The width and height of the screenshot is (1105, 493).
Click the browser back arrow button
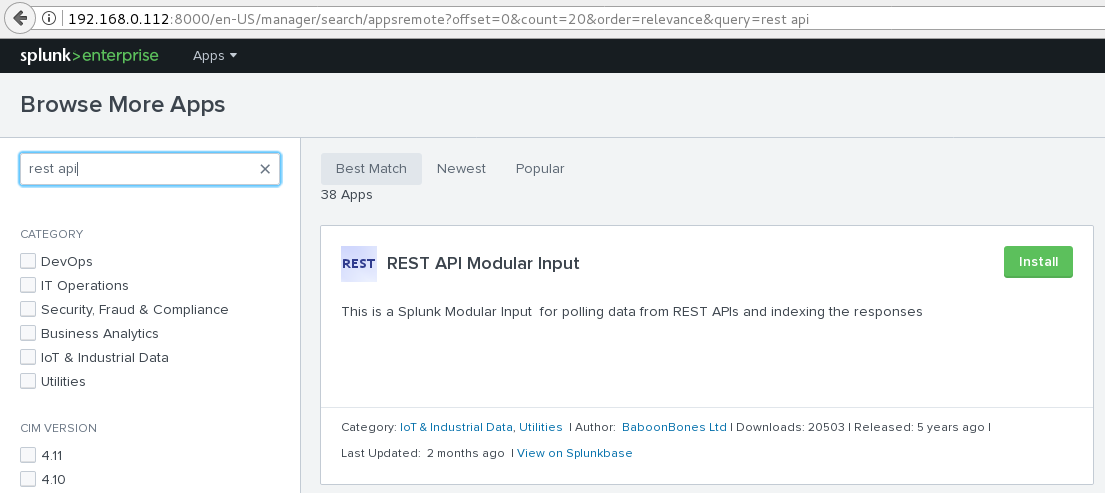[20, 18]
